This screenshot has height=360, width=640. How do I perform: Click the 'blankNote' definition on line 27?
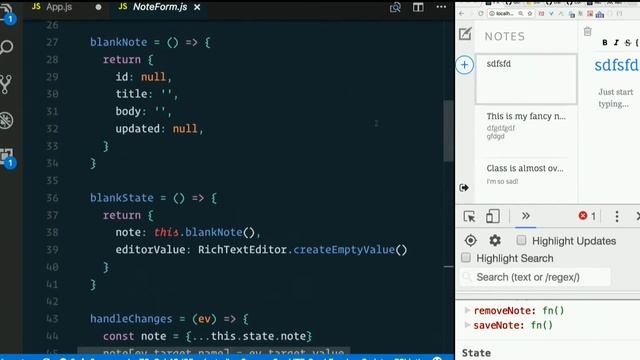pyautogui.click(x=118, y=42)
